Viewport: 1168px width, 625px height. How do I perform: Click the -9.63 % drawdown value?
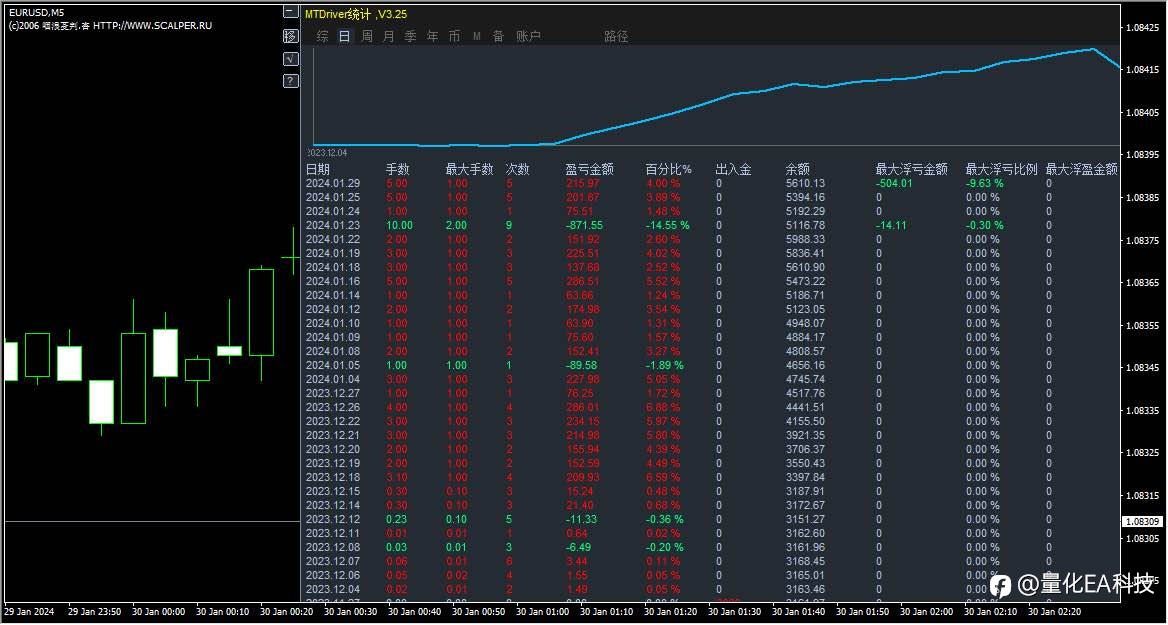(984, 183)
